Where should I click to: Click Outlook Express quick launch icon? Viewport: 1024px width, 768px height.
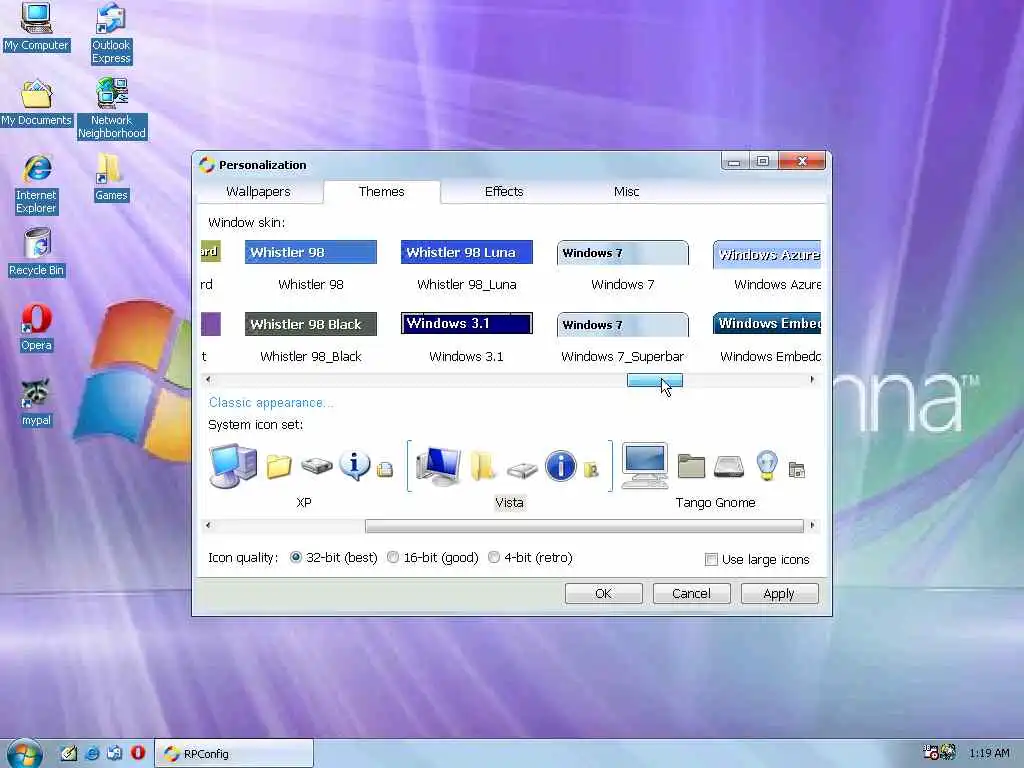tap(115, 753)
